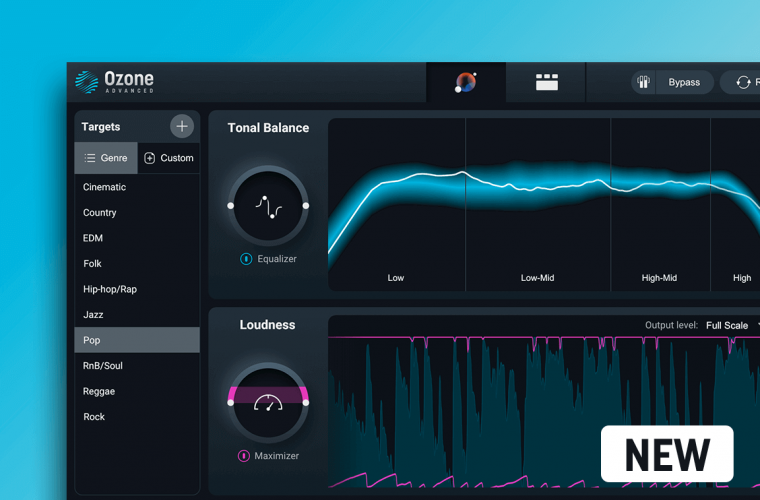
Task: Select the Genre targets tab
Action: point(106,158)
